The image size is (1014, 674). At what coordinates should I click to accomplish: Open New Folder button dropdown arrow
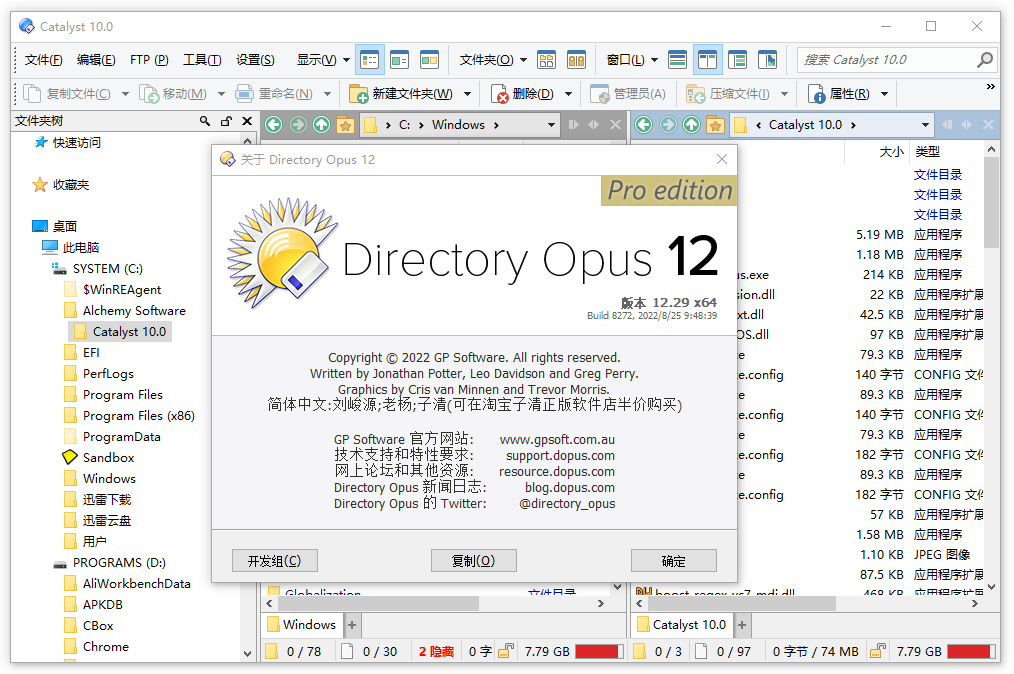click(468, 94)
